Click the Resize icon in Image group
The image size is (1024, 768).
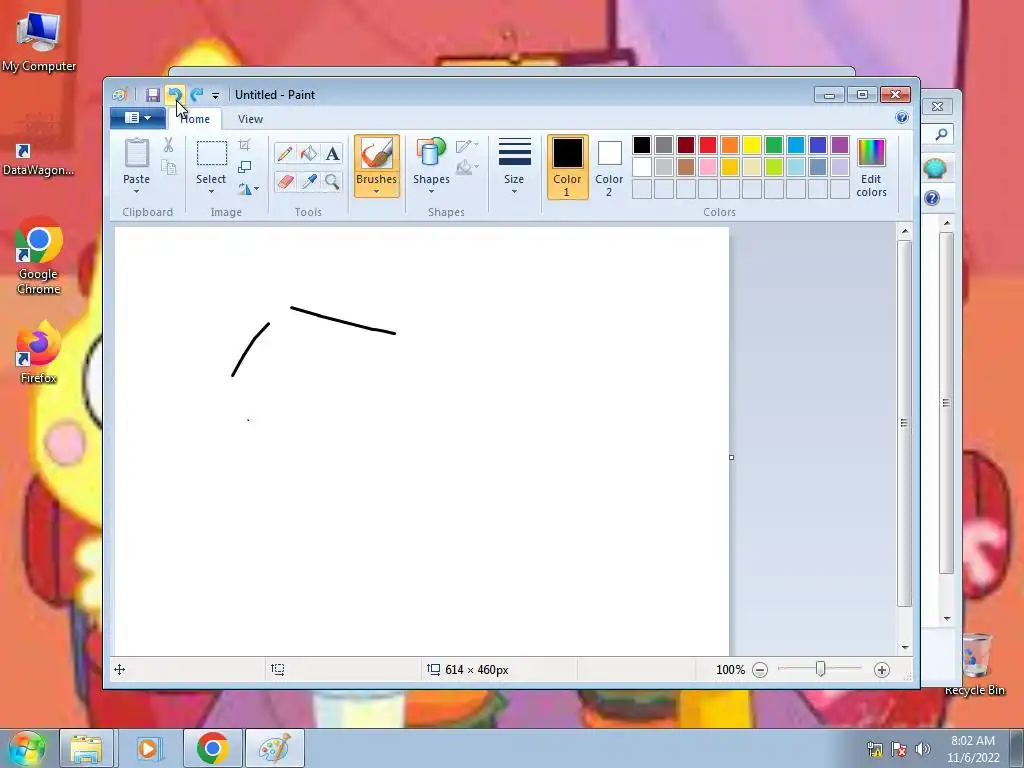pos(244,167)
